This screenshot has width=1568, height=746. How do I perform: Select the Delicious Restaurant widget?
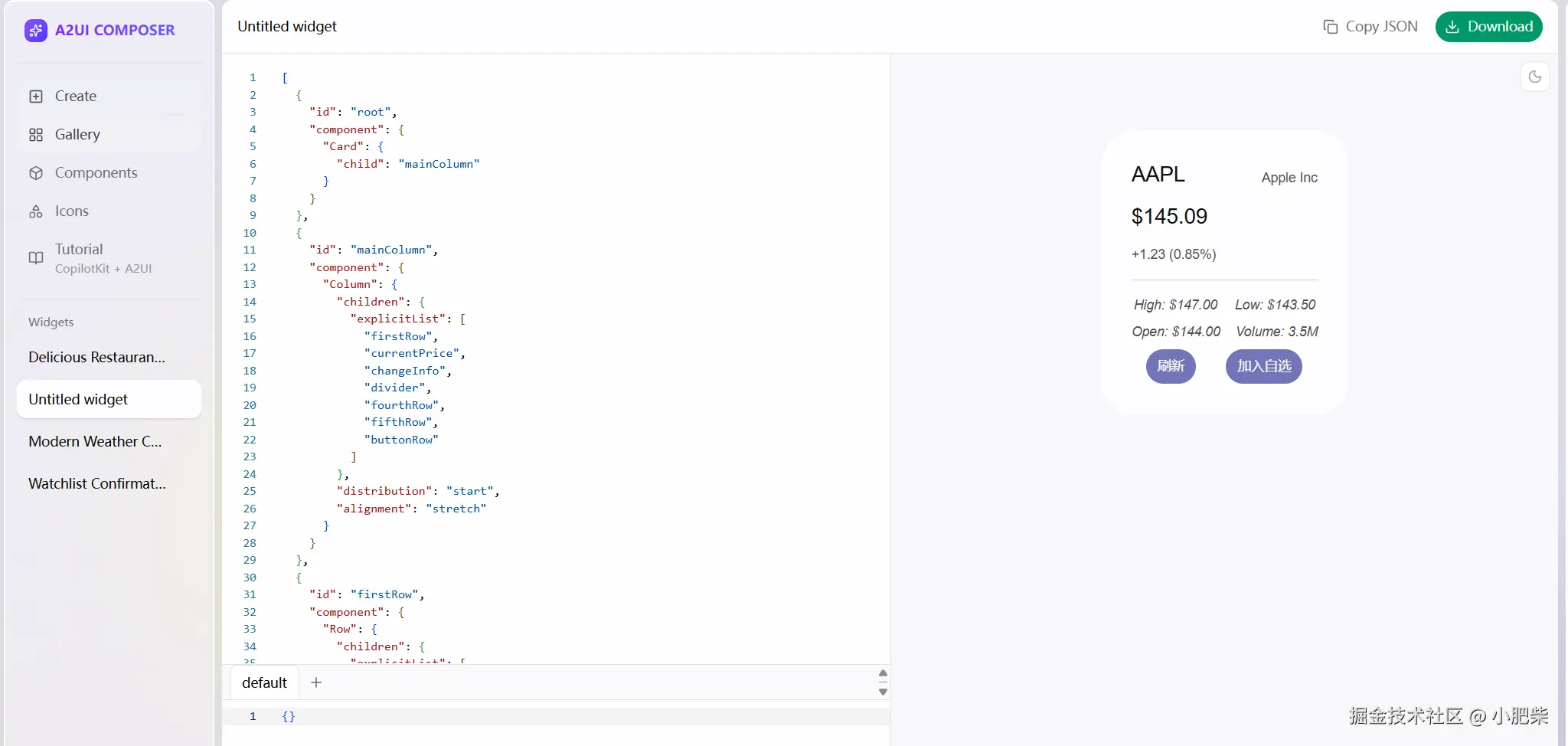coord(109,357)
